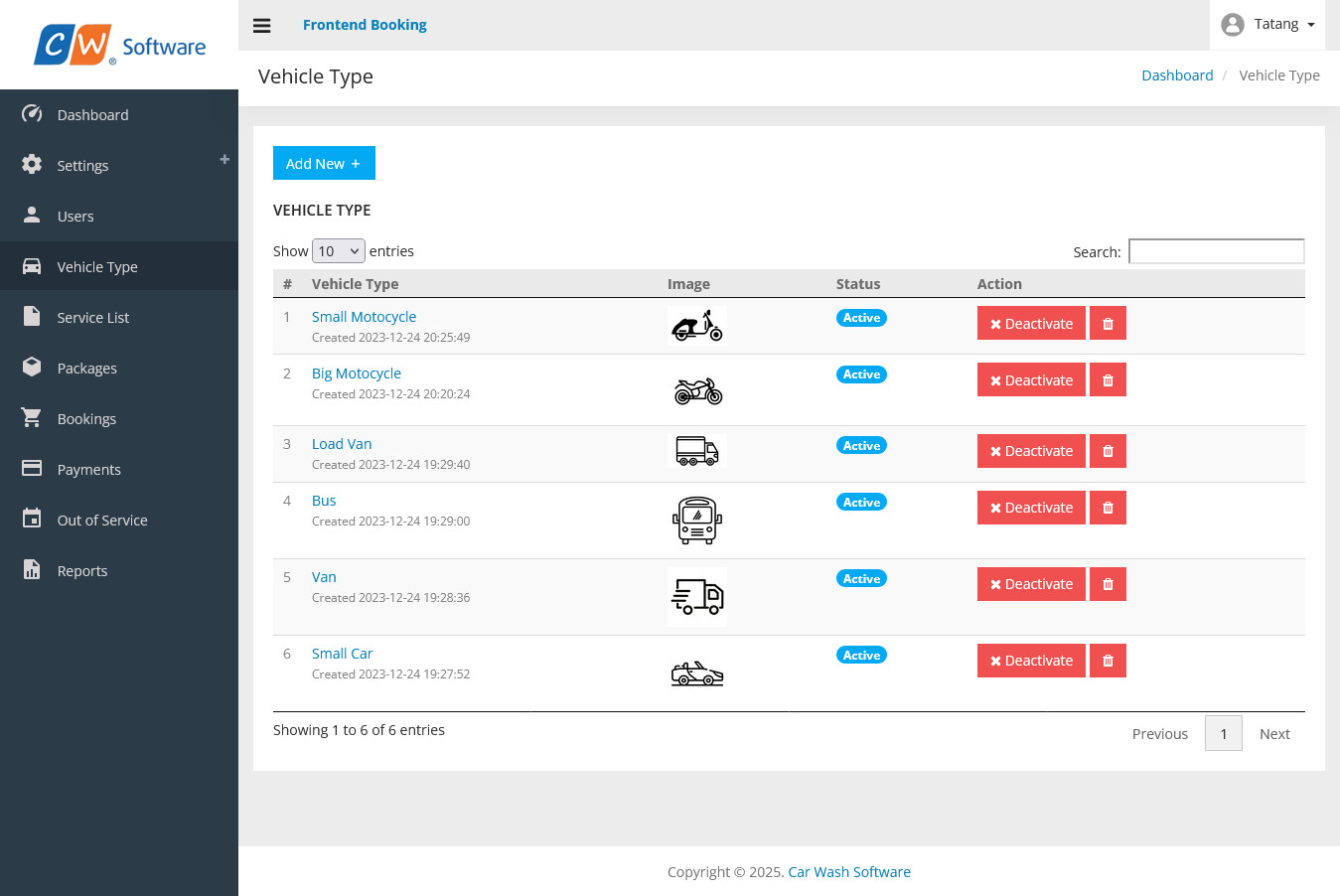Select the Users person icon
Screen dimensions: 1340x896
pyautogui.click(x=30, y=216)
